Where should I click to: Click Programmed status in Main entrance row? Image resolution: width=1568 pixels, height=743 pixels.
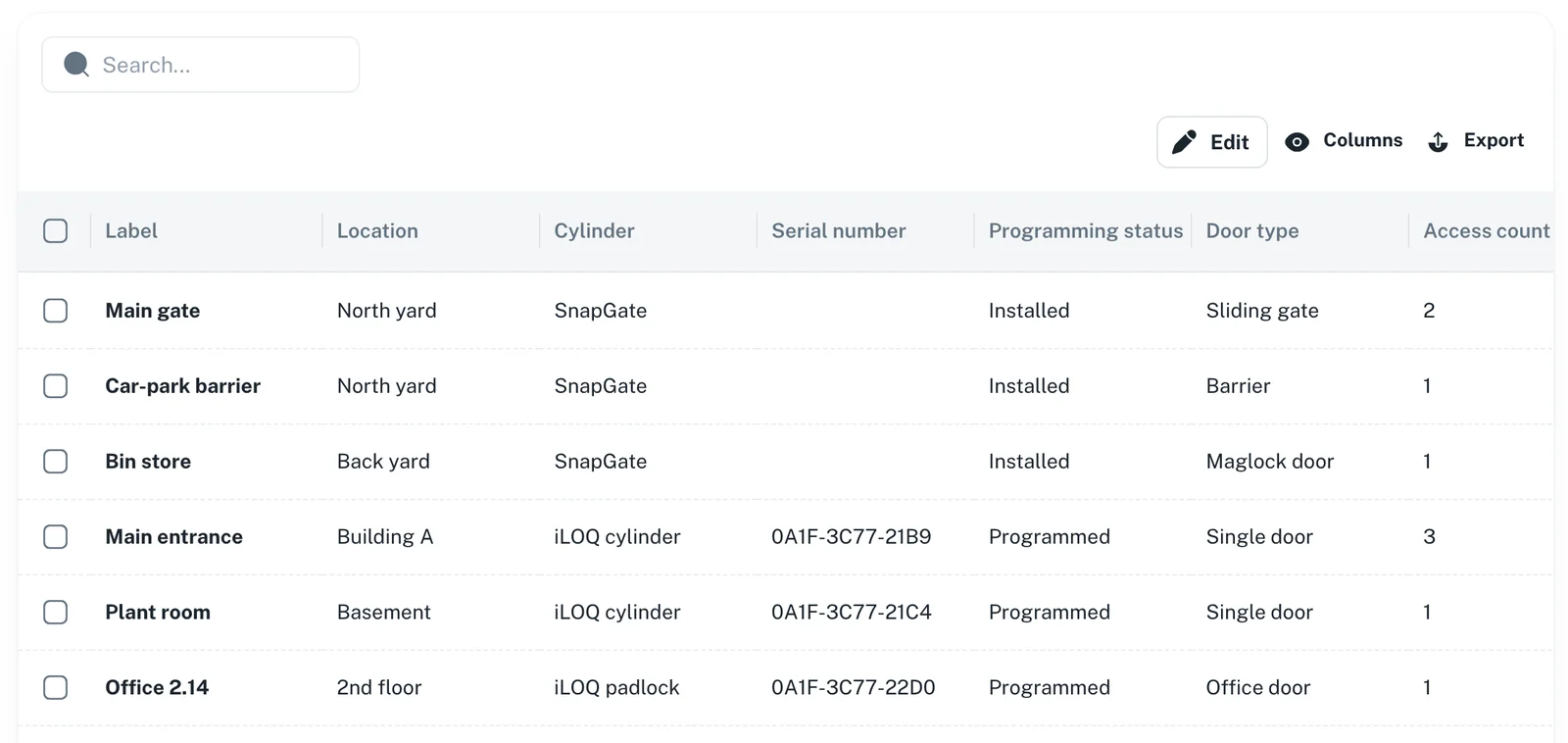point(1050,537)
